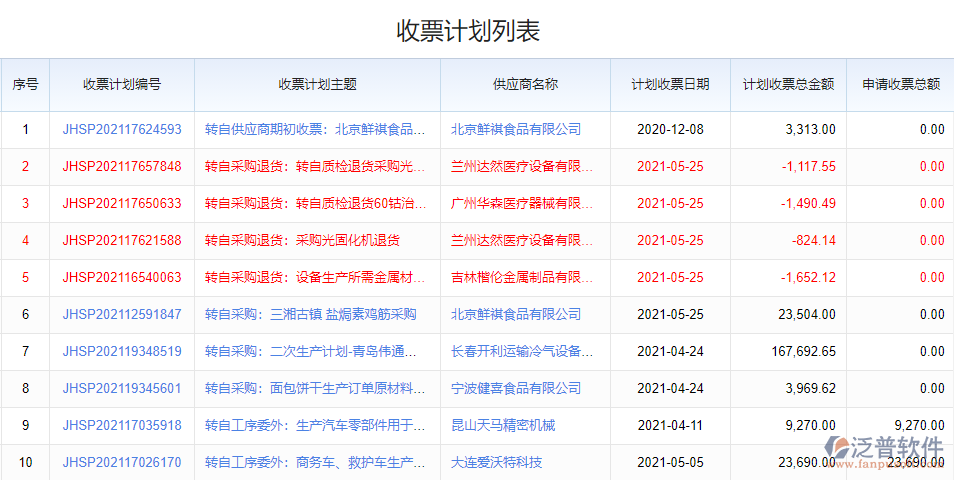The width and height of the screenshot is (954, 480).
Task: Click the 计划收票总金额 column header
Action: pyautogui.click(x=788, y=85)
